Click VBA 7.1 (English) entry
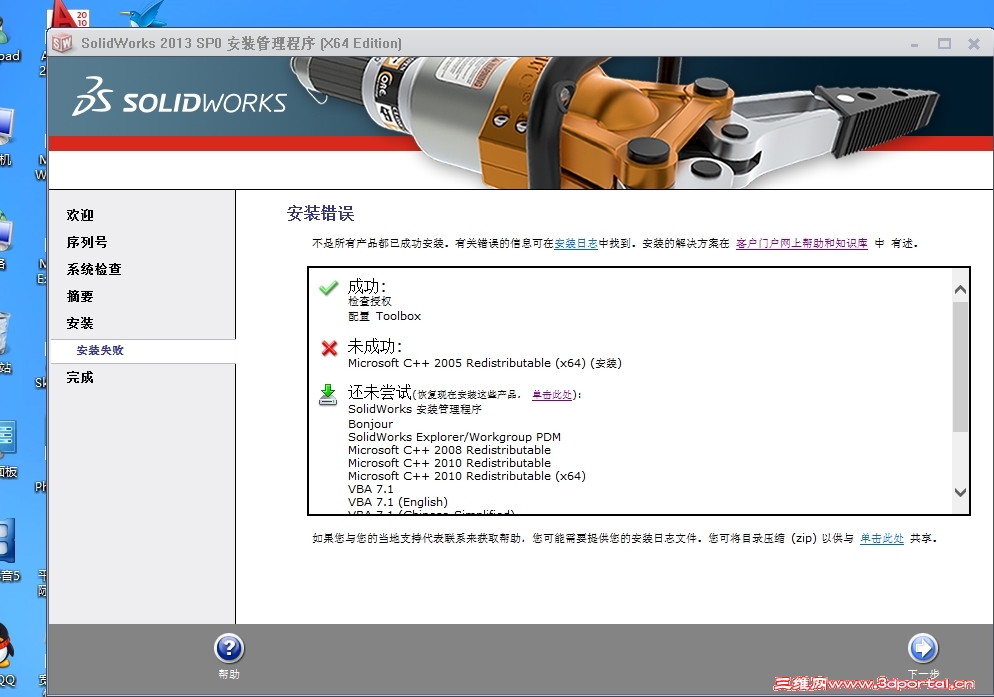The width and height of the screenshot is (994, 697). click(397, 502)
